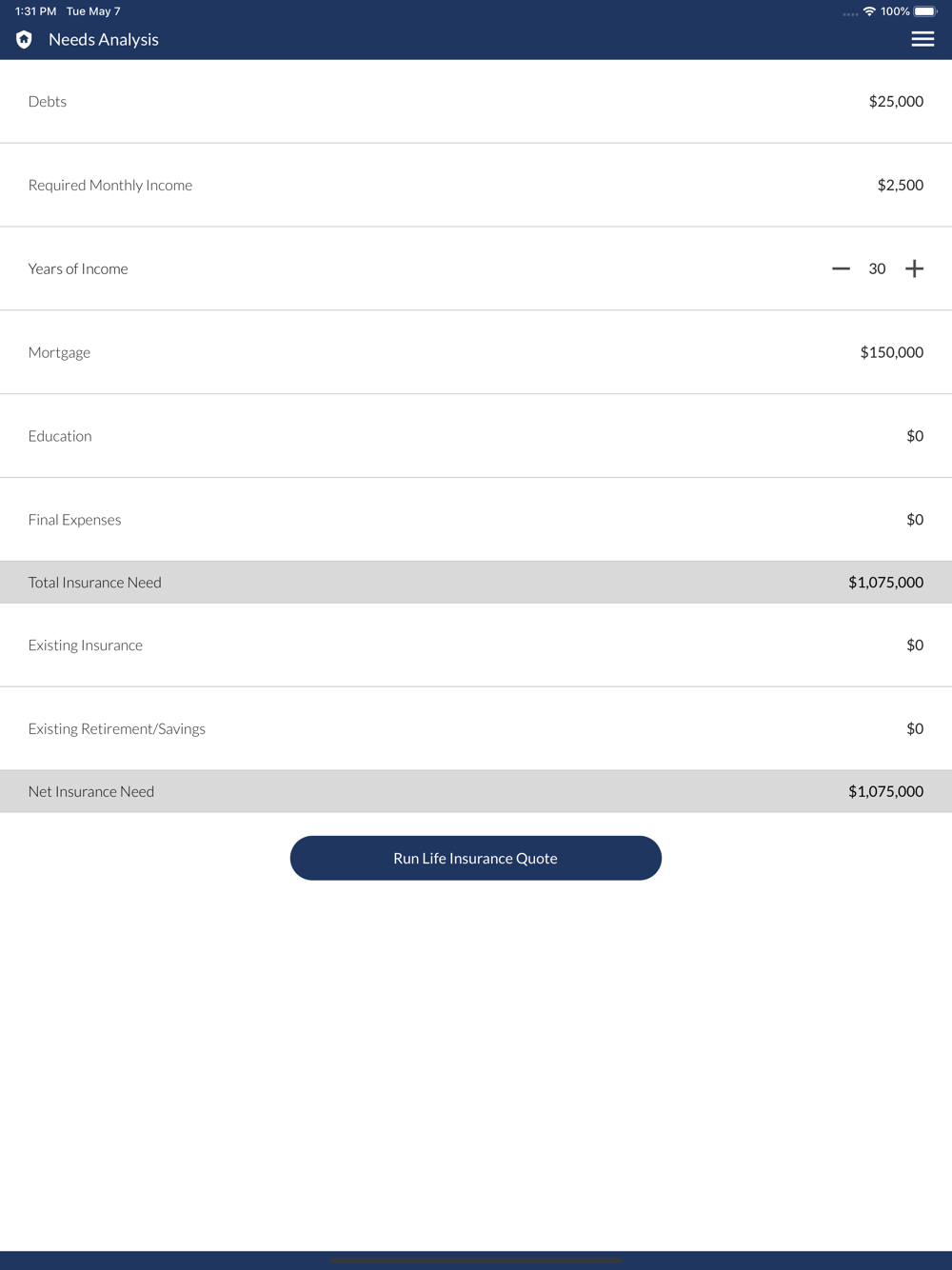Image resolution: width=952 pixels, height=1270 pixels.
Task: Edit the Existing Insurance amount
Action: 915,645
